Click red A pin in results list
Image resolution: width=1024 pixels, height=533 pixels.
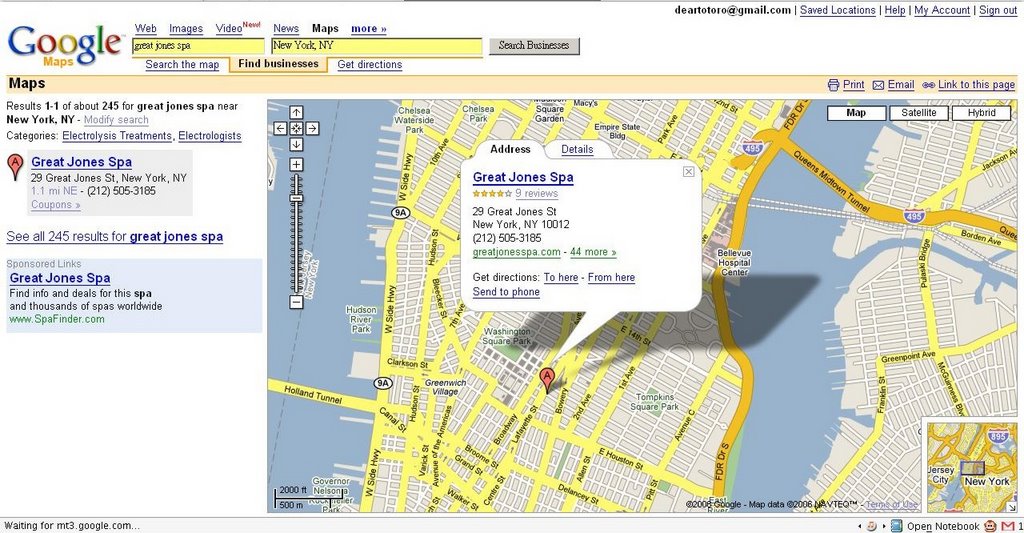click(x=15, y=167)
